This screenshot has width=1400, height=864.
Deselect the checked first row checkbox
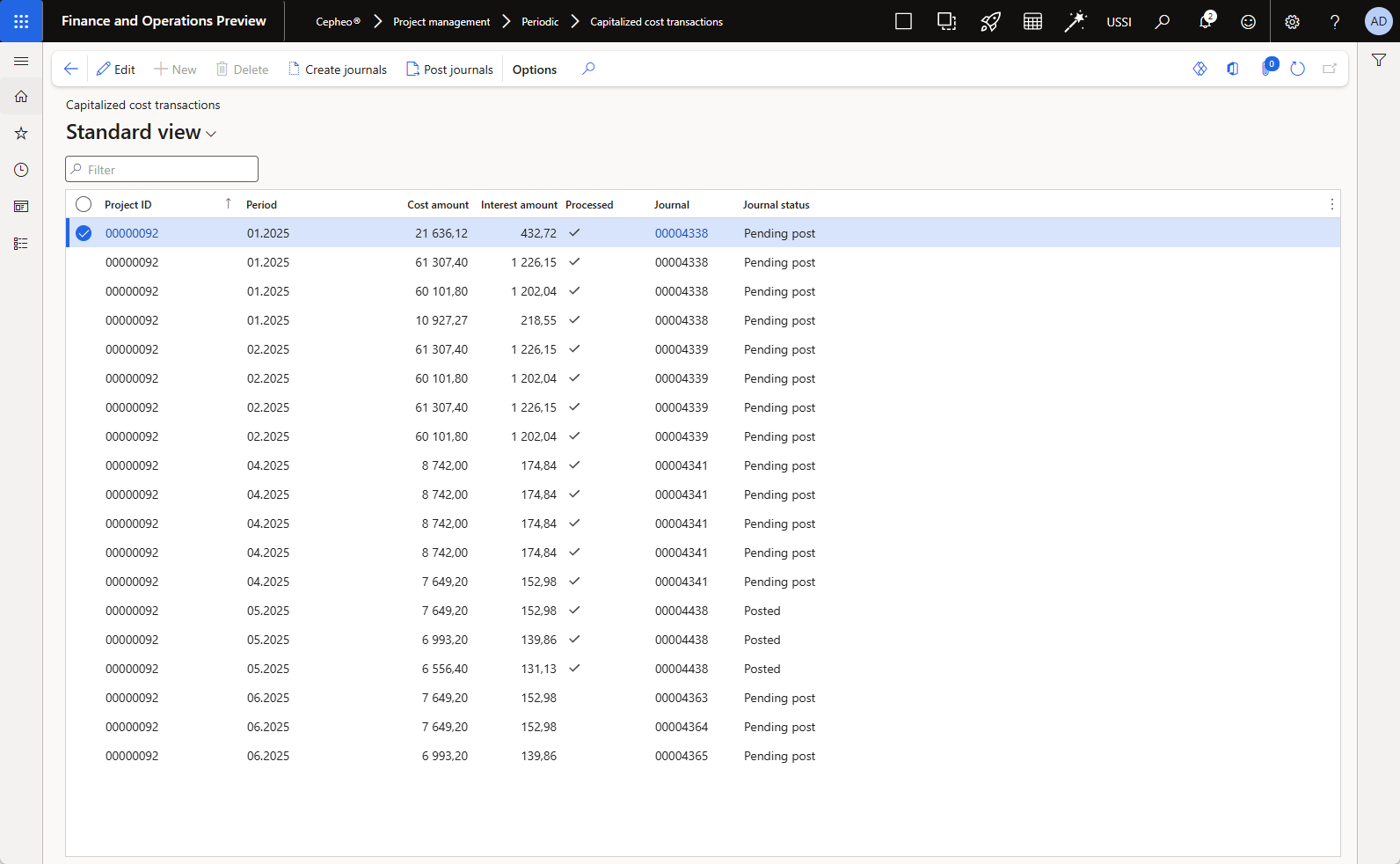coord(84,233)
